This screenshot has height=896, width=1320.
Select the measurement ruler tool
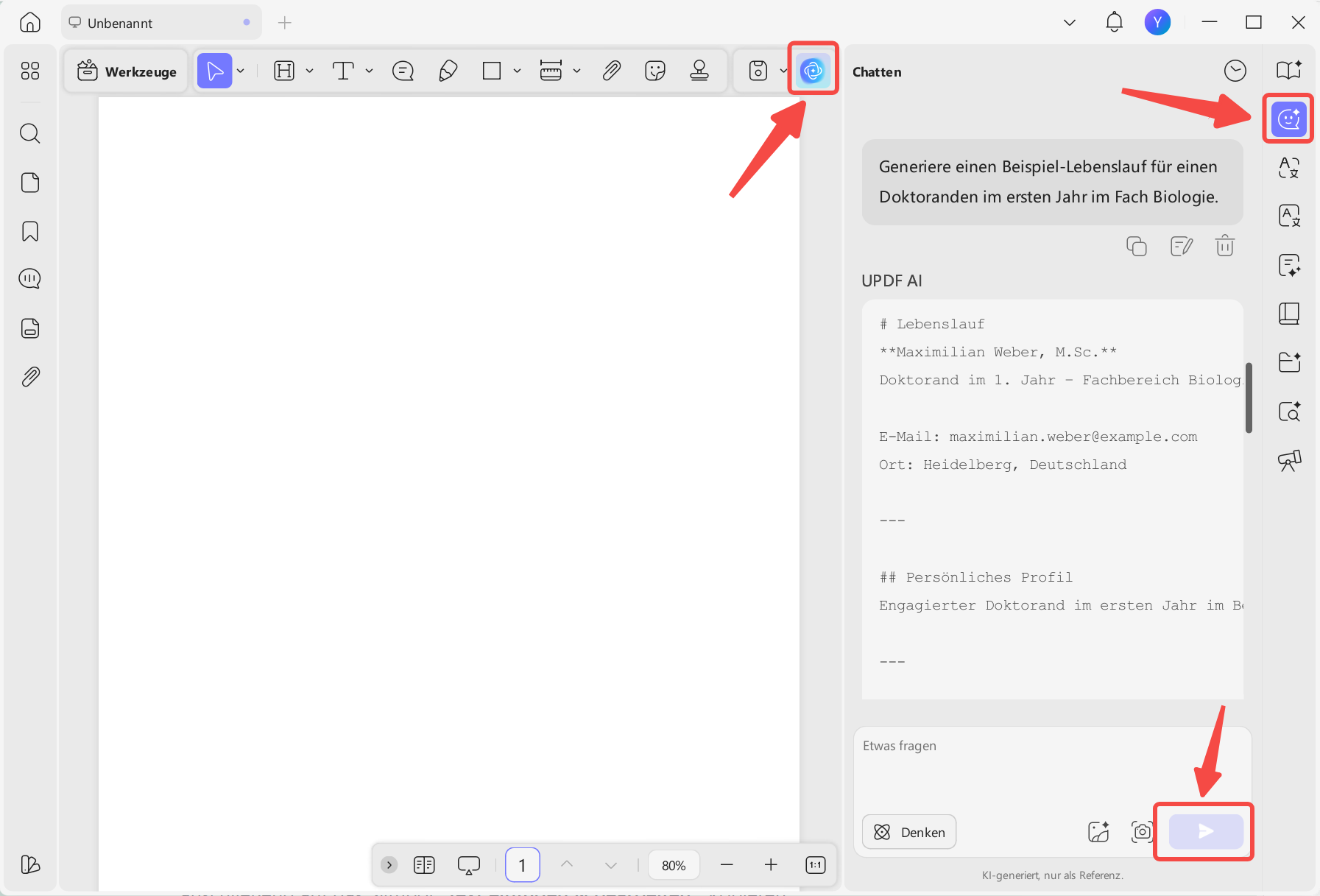click(551, 71)
